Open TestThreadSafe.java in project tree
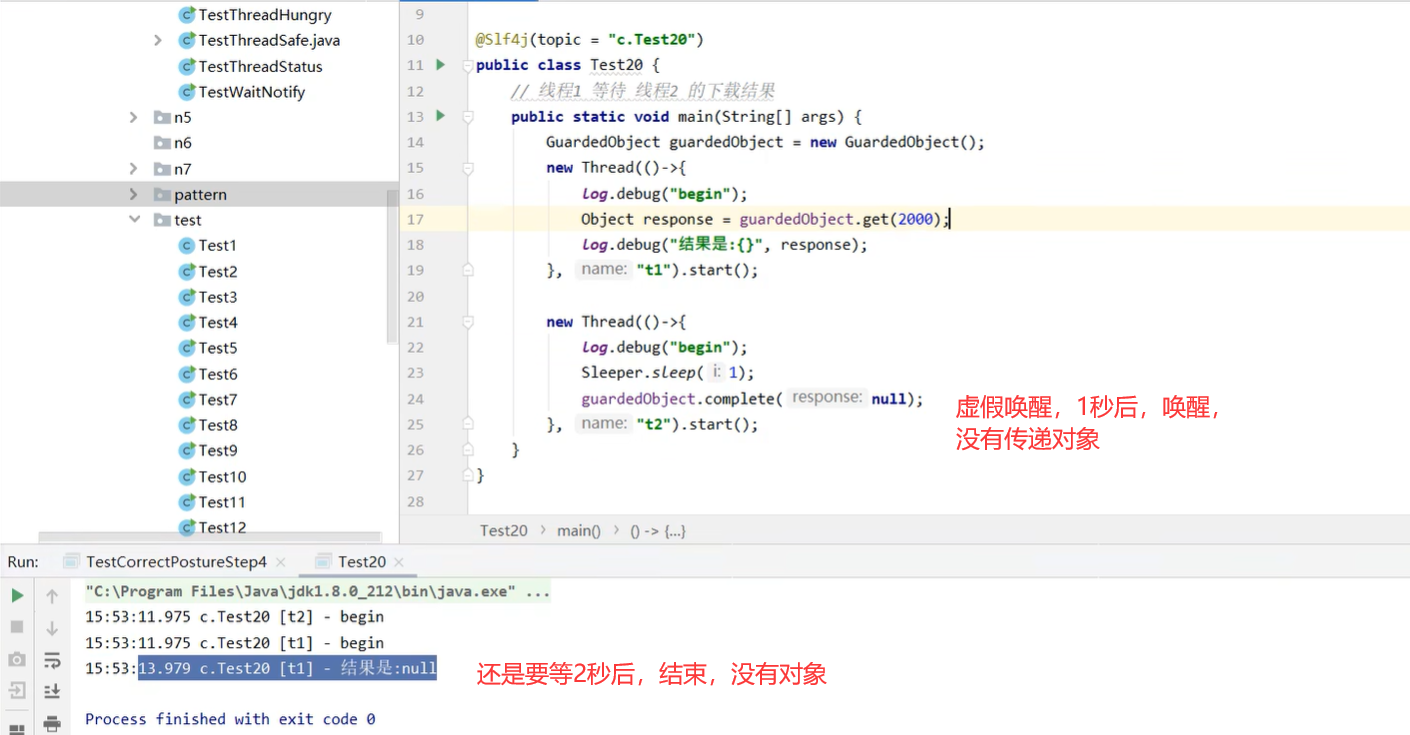The width and height of the screenshot is (1410, 735). point(268,40)
